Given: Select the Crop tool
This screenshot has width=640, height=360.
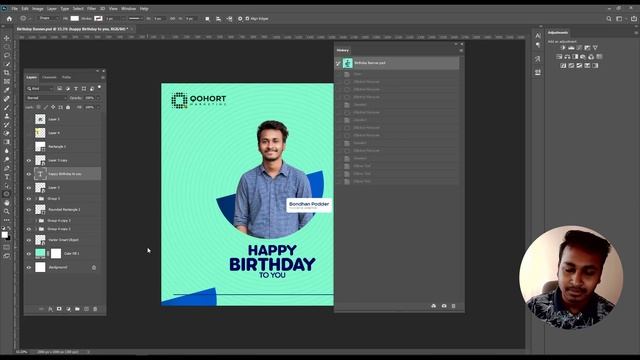Looking at the screenshot, I should (x=7, y=73).
